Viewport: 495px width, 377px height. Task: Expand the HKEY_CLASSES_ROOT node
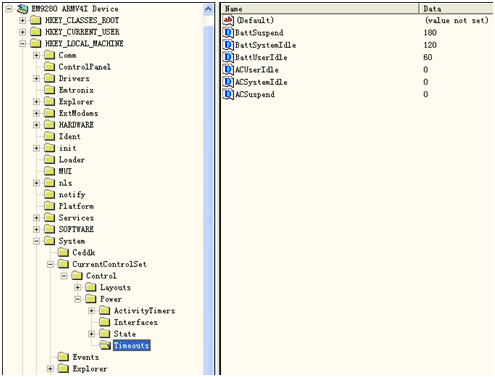pyautogui.click(x=22, y=20)
